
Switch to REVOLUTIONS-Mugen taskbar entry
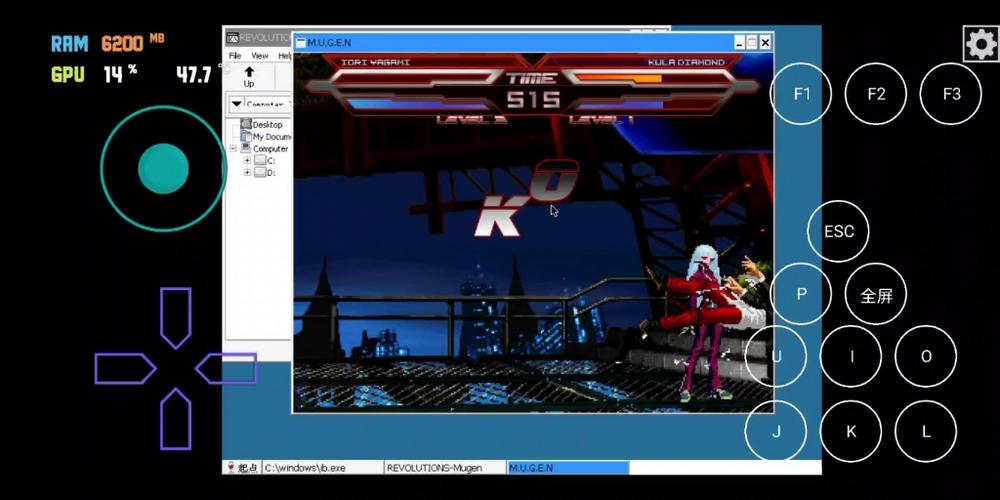click(446, 467)
